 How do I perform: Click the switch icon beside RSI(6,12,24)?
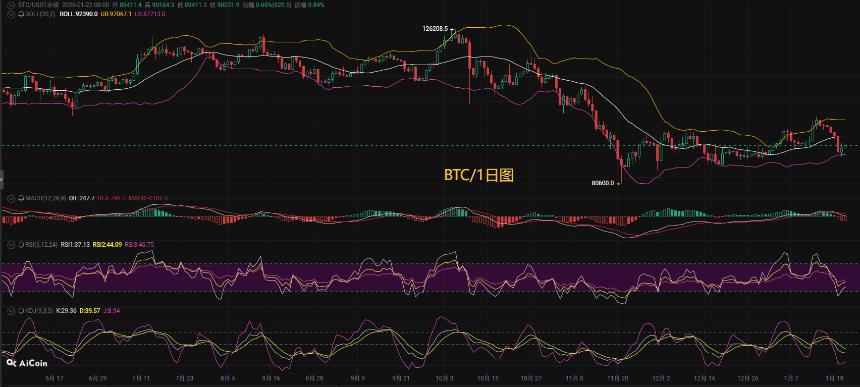[x=21, y=244]
